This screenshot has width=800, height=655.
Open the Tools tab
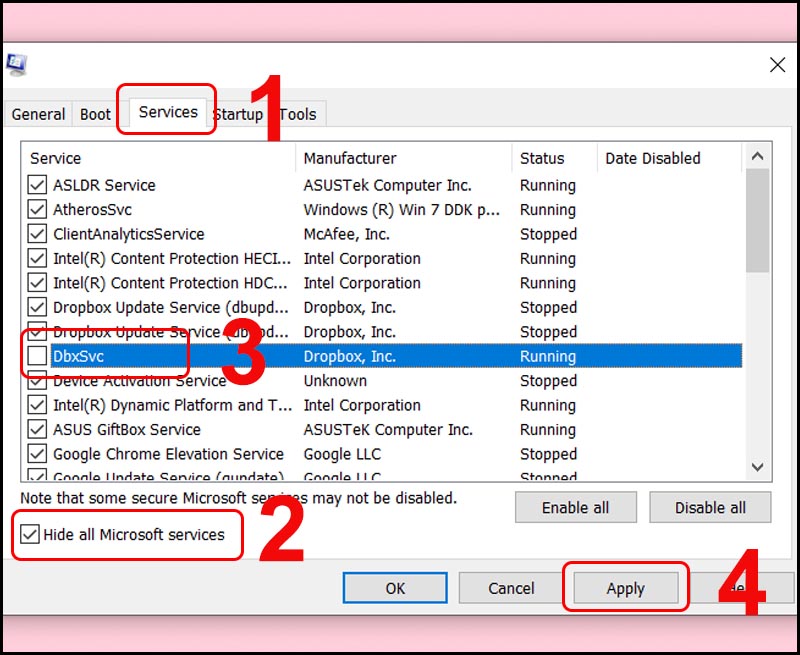click(298, 114)
